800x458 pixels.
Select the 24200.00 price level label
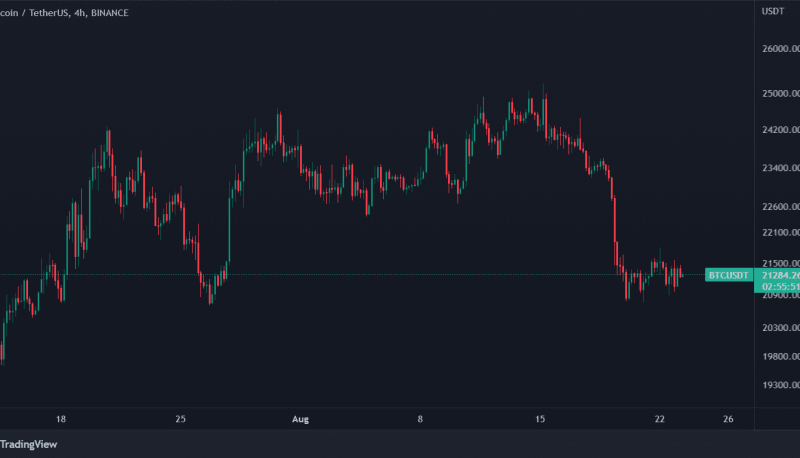pyautogui.click(x=781, y=130)
